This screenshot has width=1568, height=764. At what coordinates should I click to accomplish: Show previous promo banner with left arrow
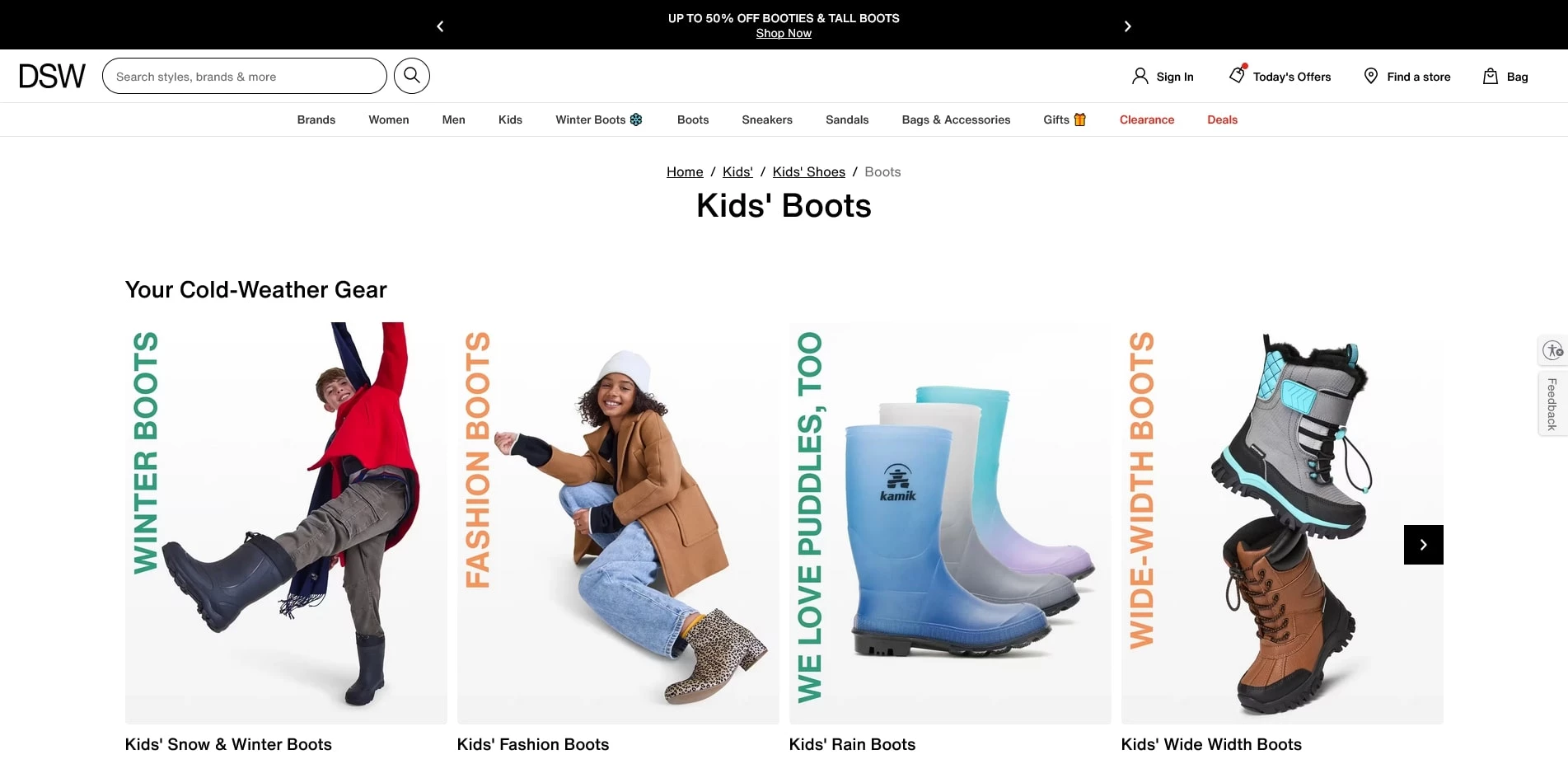tap(440, 26)
